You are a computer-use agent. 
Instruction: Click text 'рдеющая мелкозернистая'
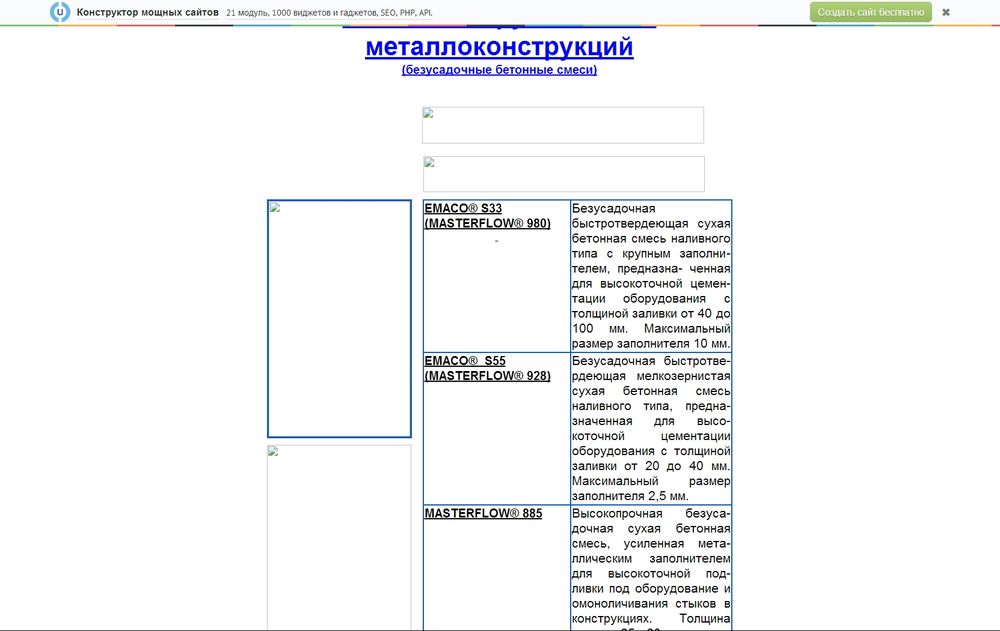pyautogui.click(x=651, y=376)
